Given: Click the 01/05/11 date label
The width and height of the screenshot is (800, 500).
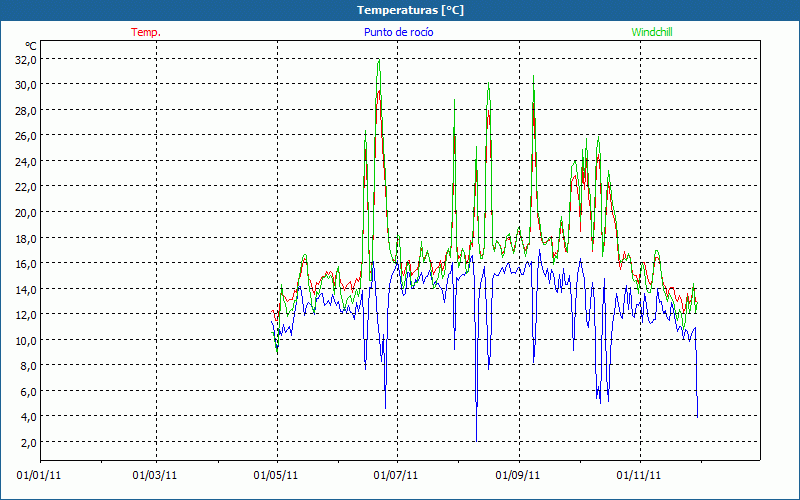Looking at the screenshot, I should pos(276,476).
